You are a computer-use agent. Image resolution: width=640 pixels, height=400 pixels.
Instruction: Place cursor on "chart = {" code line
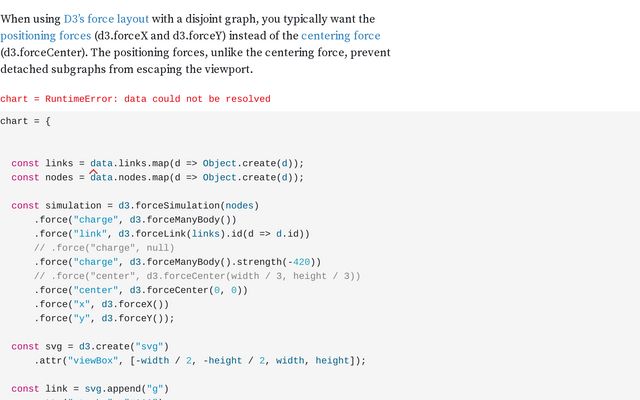click(25, 121)
